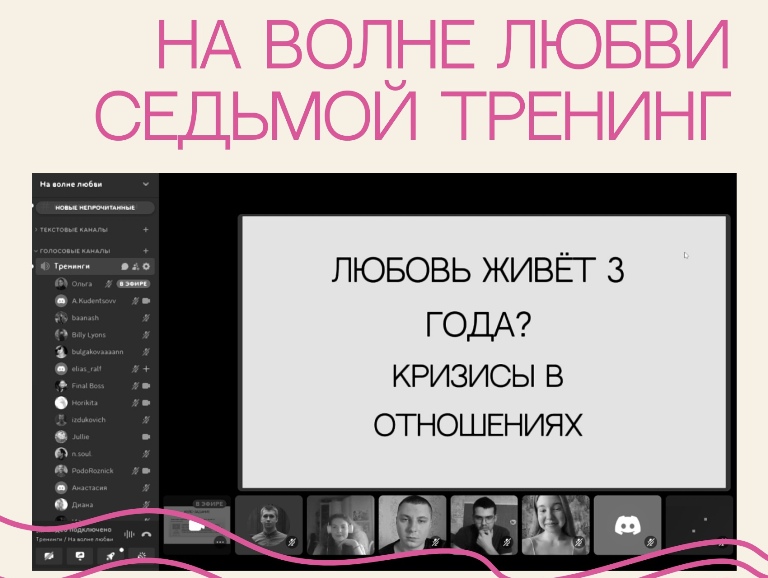Add a channel to Текстовые каналы
Screen dimensions: 768x578
(x=146, y=229)
